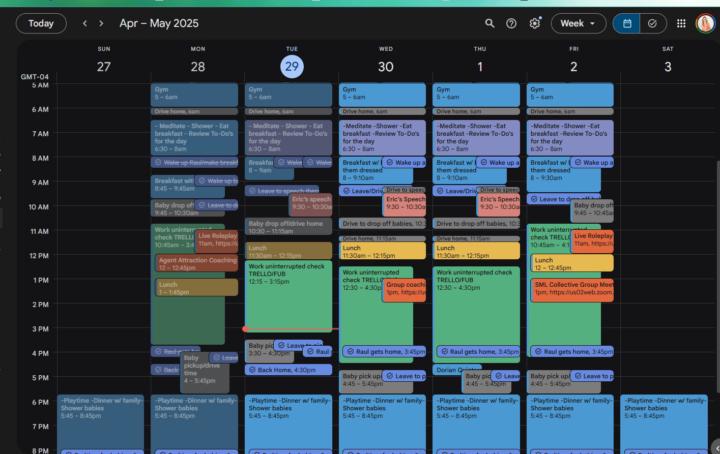Open the Week view dropdown

[578, 23]
